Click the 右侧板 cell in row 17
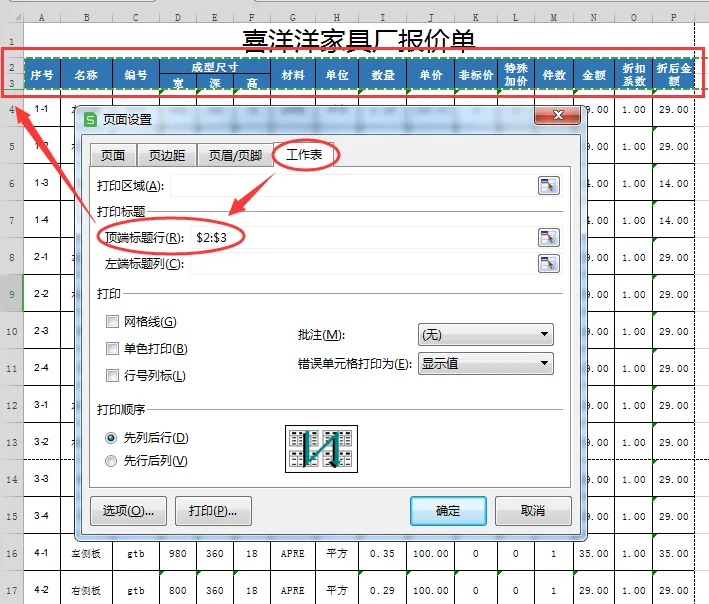The height and width of the screenshot is (604, 709). (x=86, y=590)
